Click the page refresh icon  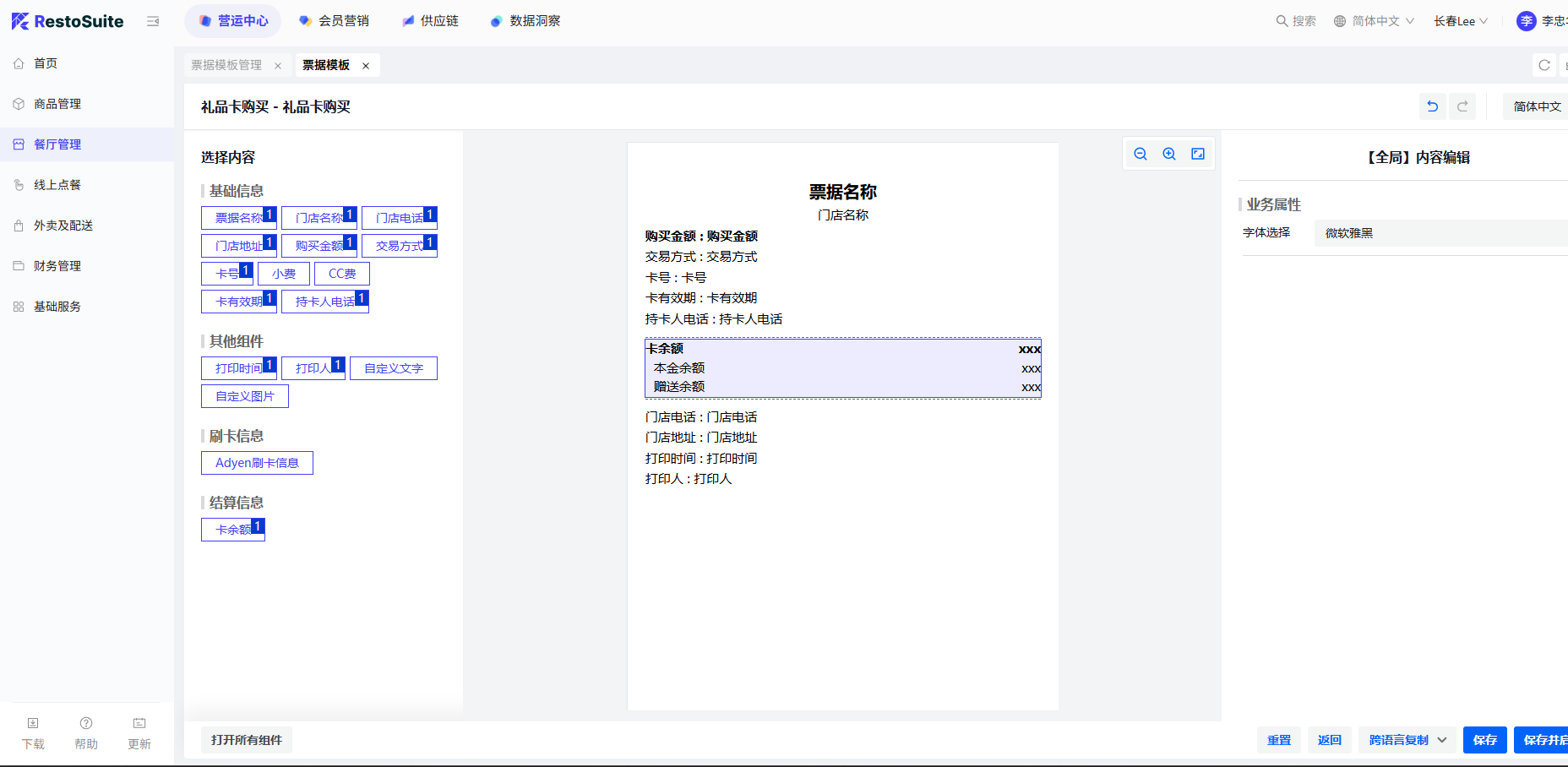pos(1544,65)
